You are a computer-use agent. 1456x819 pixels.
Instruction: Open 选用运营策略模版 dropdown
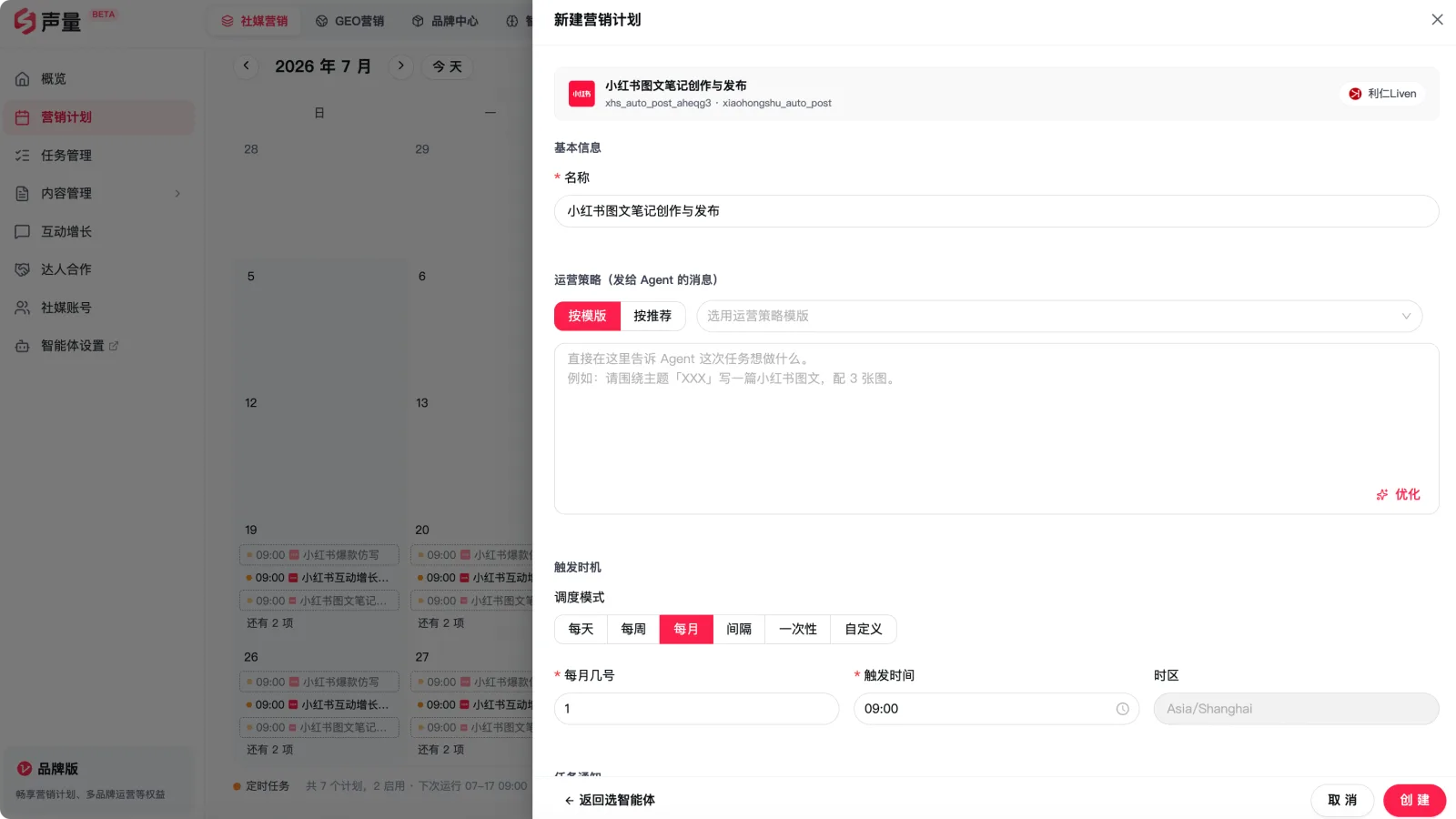tap(1059, 316)
